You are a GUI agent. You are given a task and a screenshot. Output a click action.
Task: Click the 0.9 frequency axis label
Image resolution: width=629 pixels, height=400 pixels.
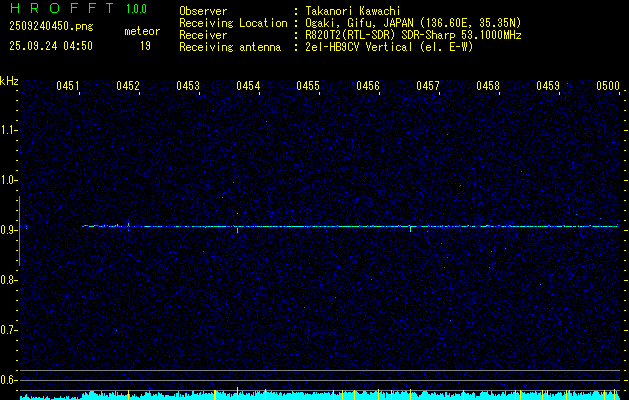[x=7, y=230]
